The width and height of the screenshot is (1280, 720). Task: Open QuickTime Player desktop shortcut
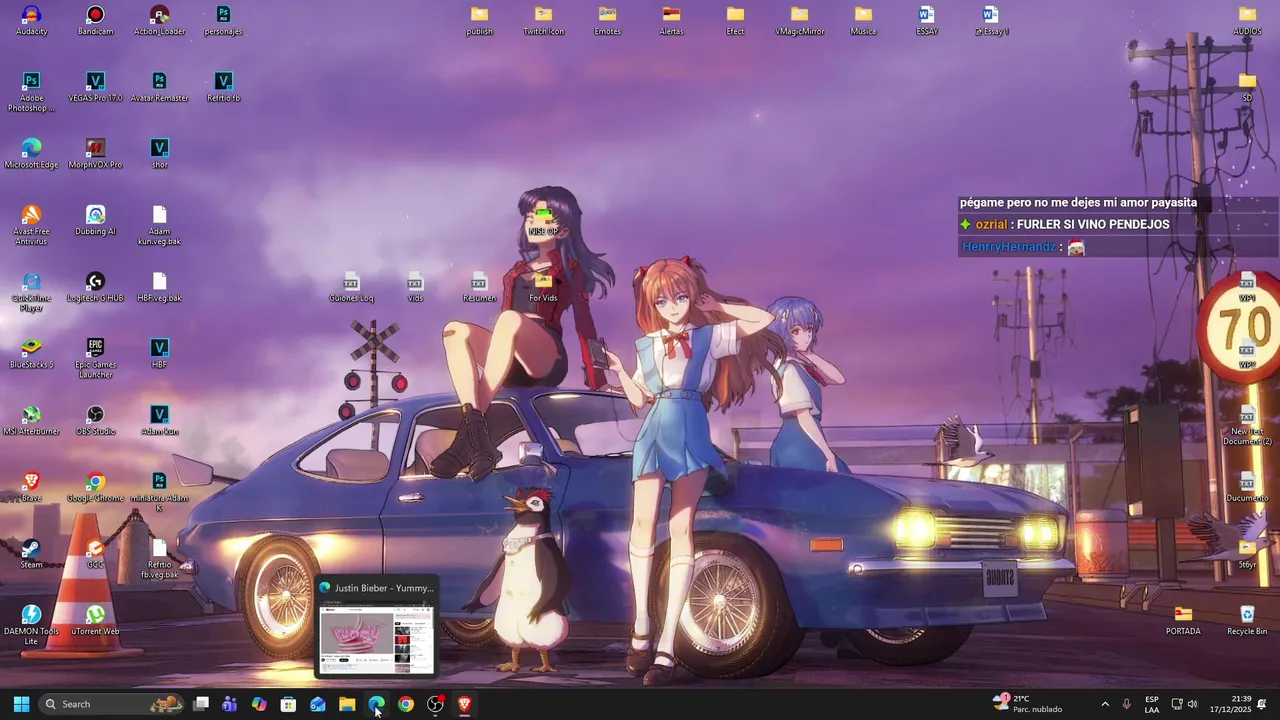[x=31, y=292]
